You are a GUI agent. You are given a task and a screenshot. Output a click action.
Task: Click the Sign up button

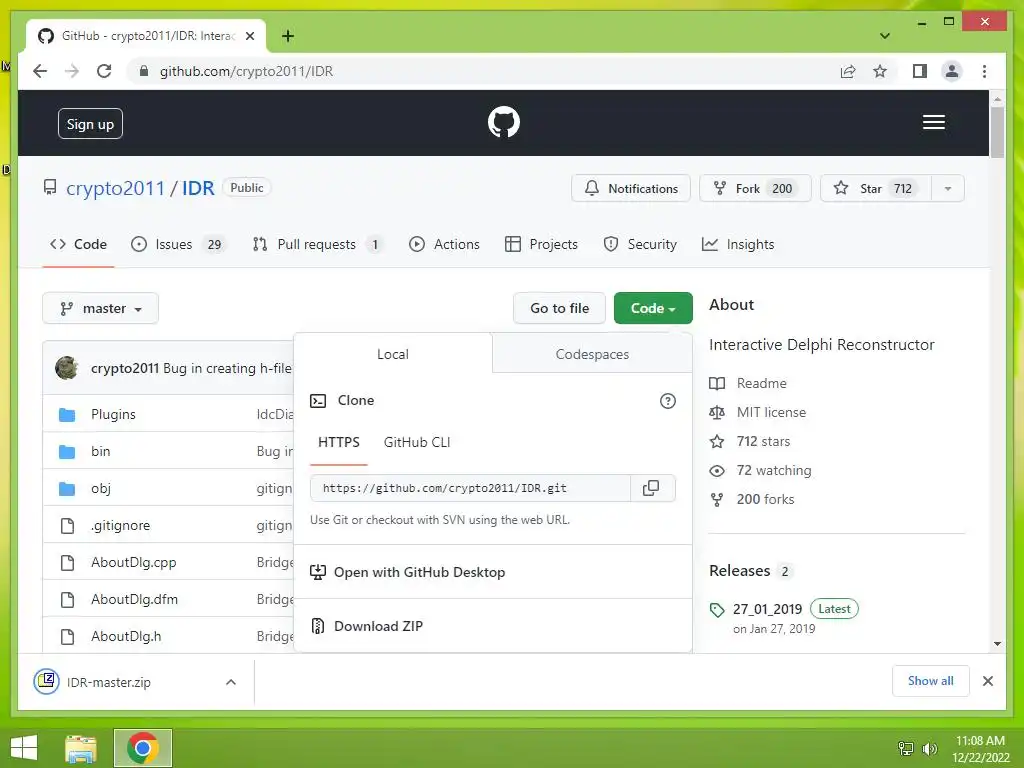(90, 124)
